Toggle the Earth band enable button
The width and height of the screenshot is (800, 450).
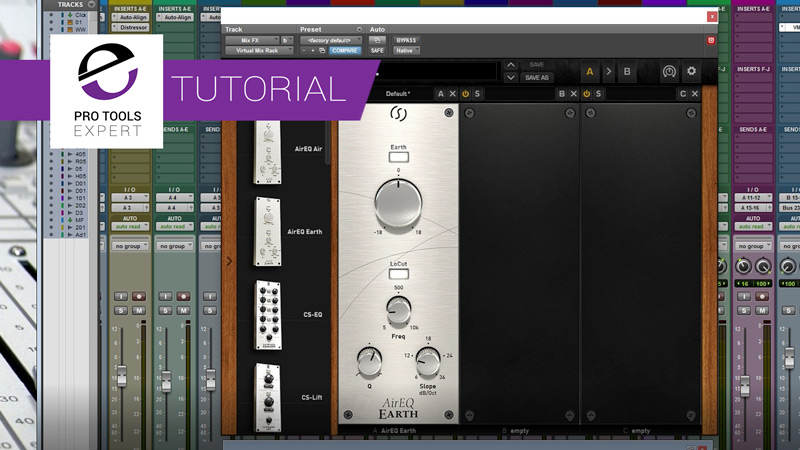click(x=398, y=157)
